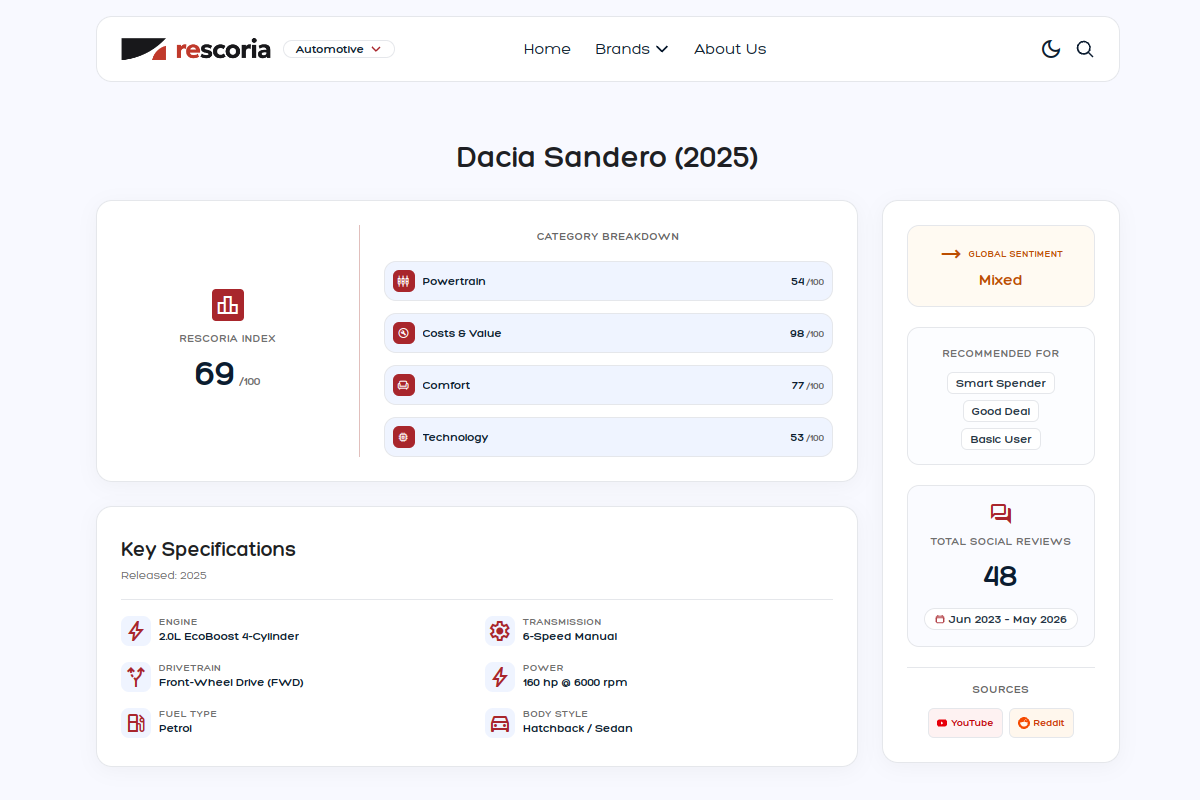Click the Comfort score 77
Image resolution: width=1200 pixels, height=800 pixels.
798,385
